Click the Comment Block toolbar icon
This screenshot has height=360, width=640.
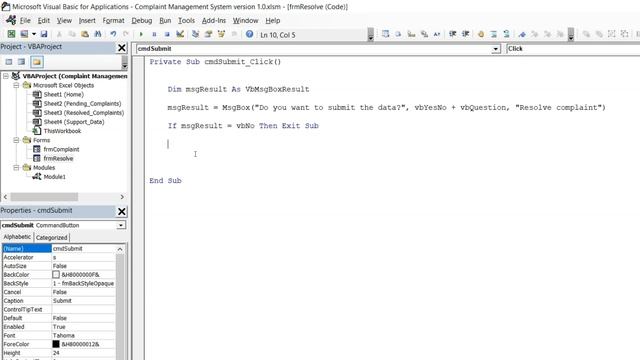[494, 34]
